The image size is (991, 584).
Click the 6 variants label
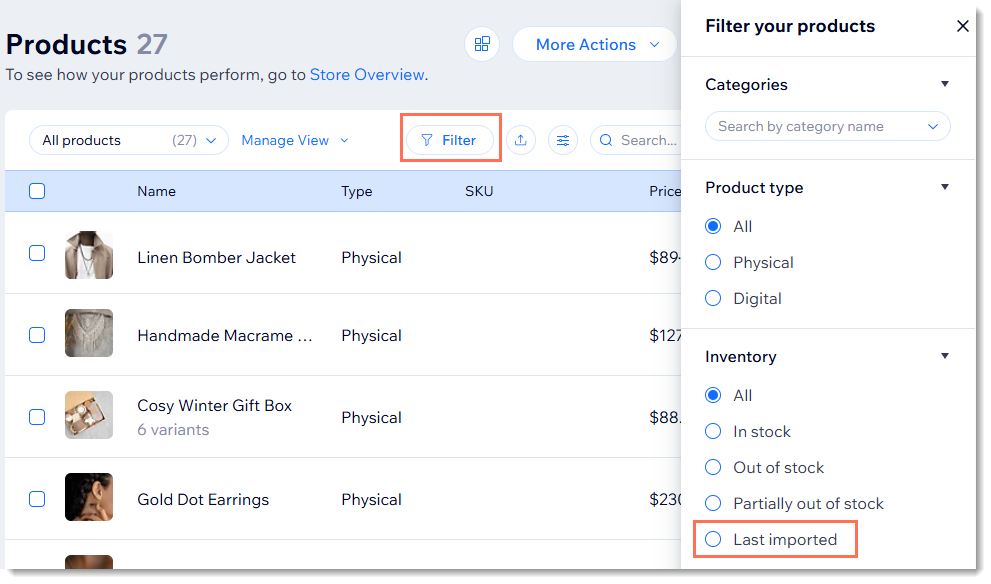(173, 430)
